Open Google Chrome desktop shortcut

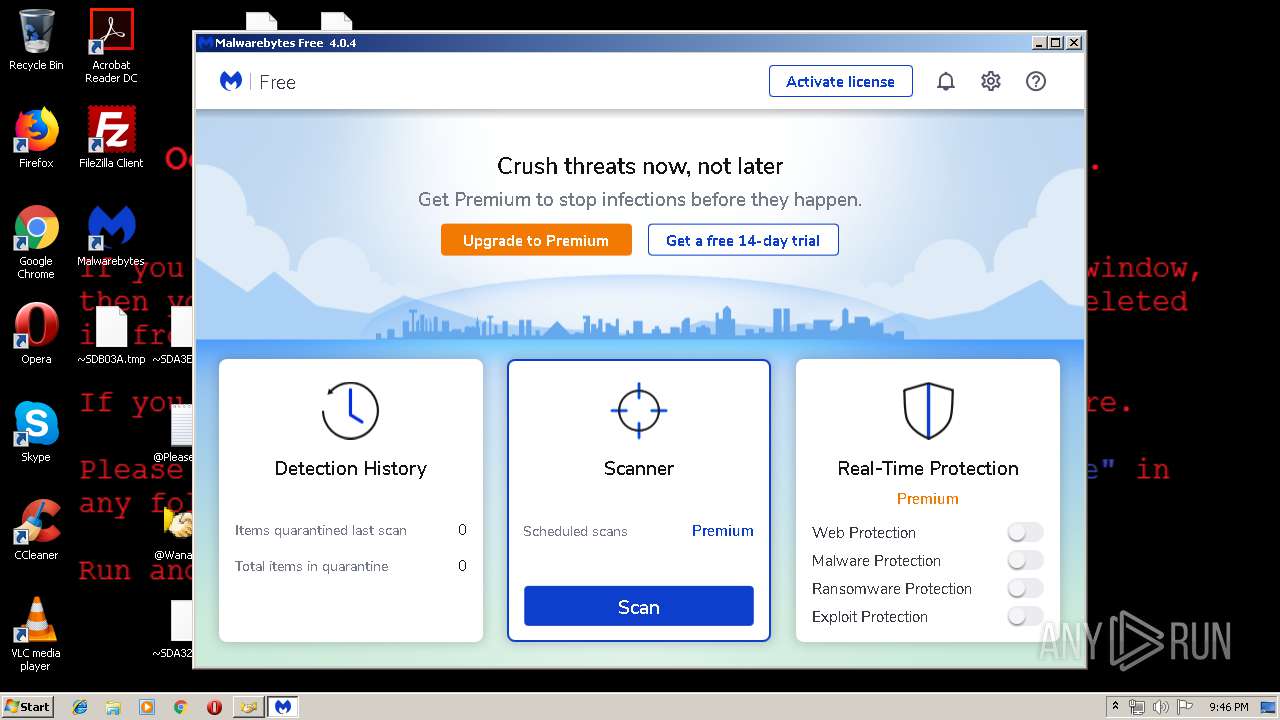pyautogui.click(x=36, y=242)
